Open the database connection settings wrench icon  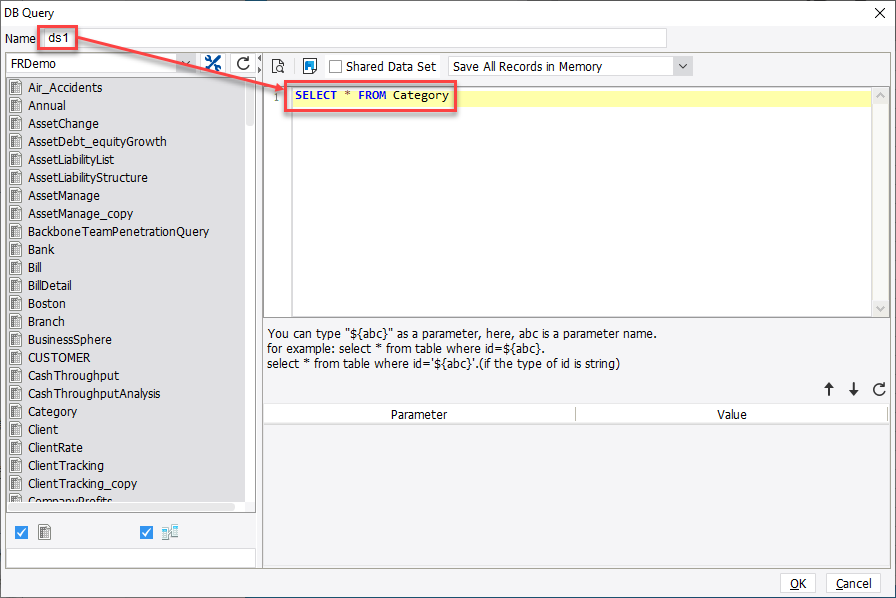click(x=212, y=62)
